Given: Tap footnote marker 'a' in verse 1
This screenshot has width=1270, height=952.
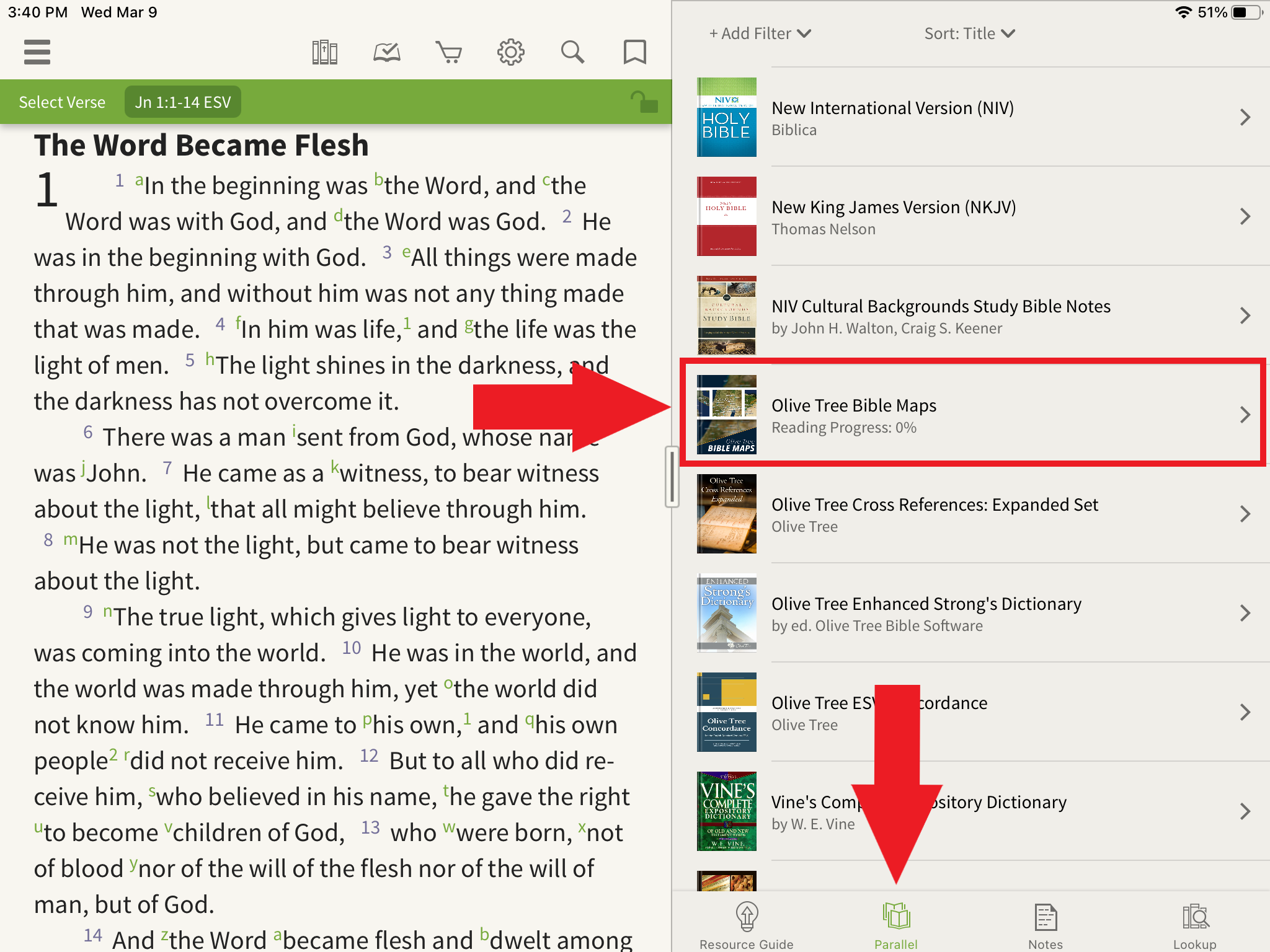Looking at the screenshot, I should (139, 181).
